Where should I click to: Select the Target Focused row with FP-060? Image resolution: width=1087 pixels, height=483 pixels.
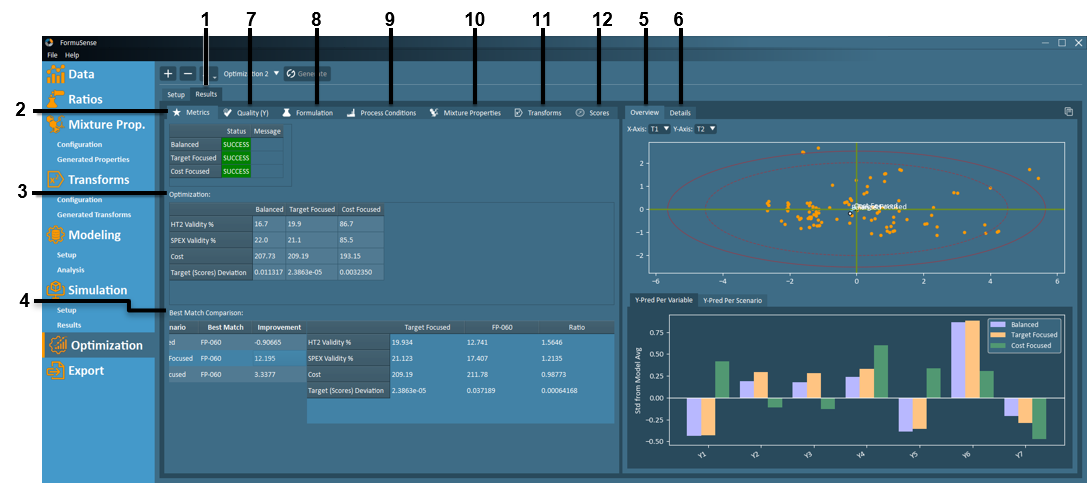coord(235,357)
